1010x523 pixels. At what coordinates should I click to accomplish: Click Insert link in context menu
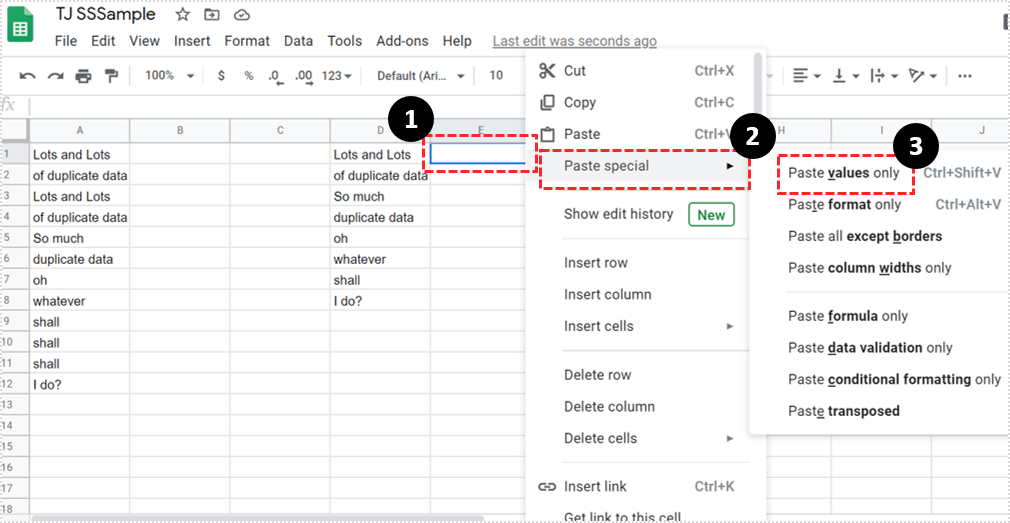point(595,487)
